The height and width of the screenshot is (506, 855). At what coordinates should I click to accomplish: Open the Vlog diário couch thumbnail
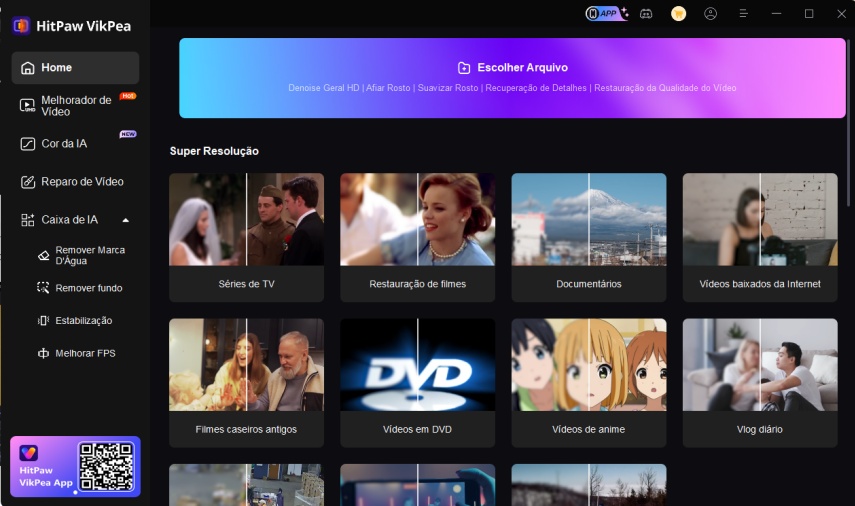coord(760,365)
